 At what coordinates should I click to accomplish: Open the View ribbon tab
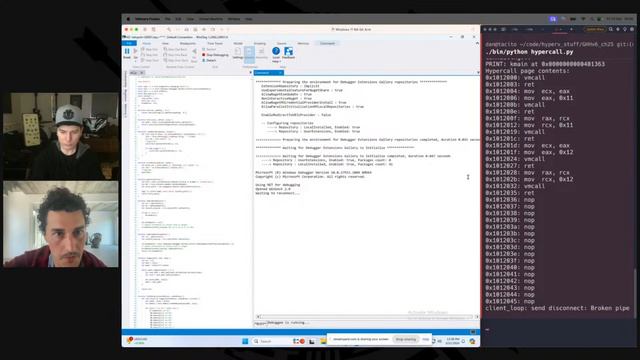coord(165,43)
